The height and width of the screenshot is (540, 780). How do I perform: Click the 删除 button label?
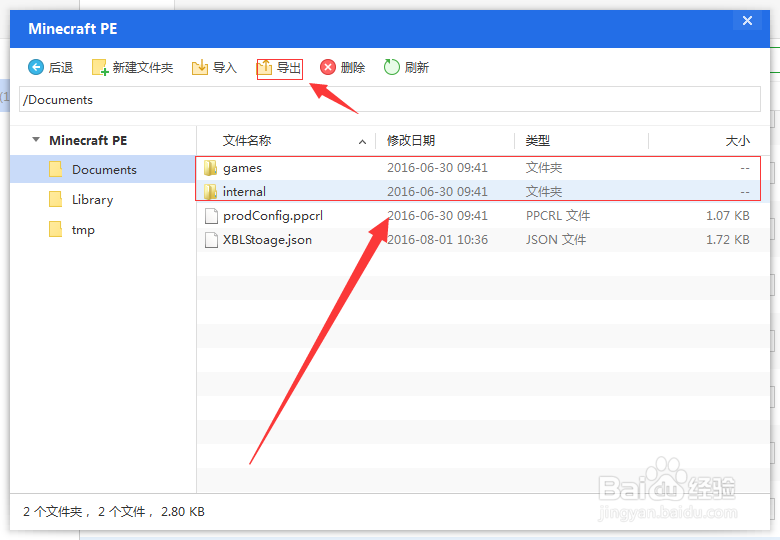click(x=353, y=68)
